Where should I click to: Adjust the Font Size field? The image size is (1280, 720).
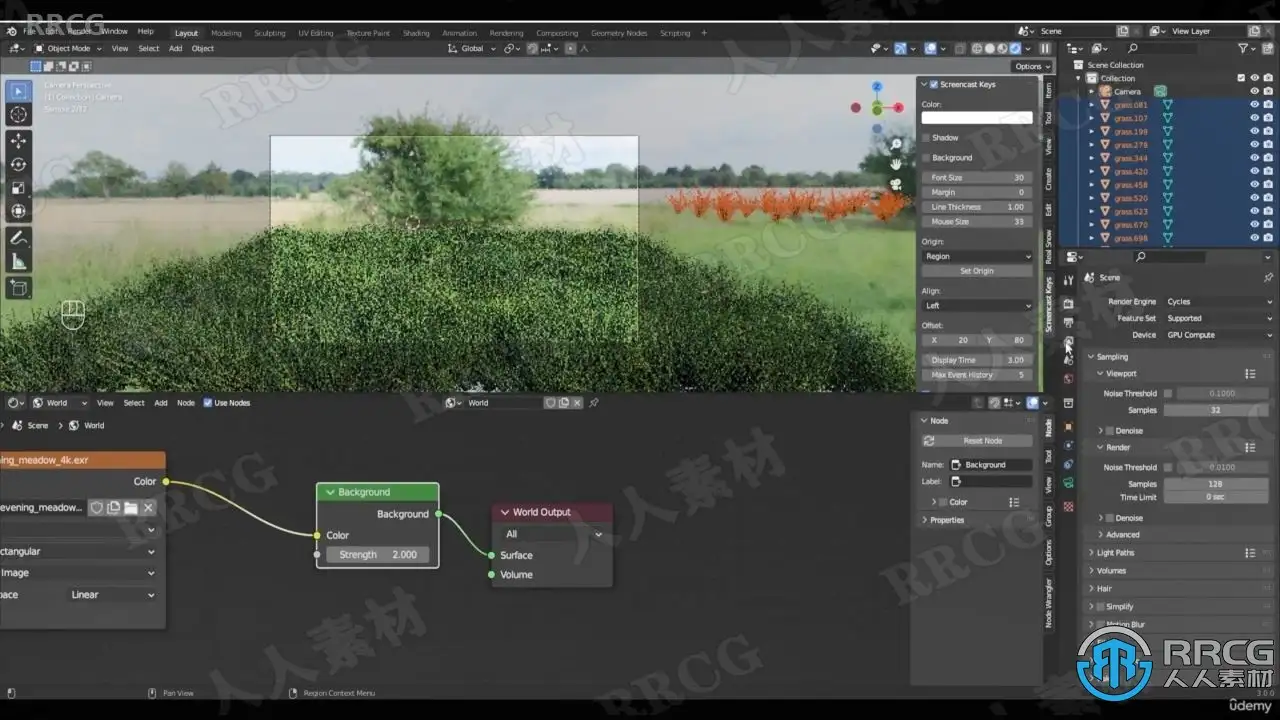[x=977, y=178]
